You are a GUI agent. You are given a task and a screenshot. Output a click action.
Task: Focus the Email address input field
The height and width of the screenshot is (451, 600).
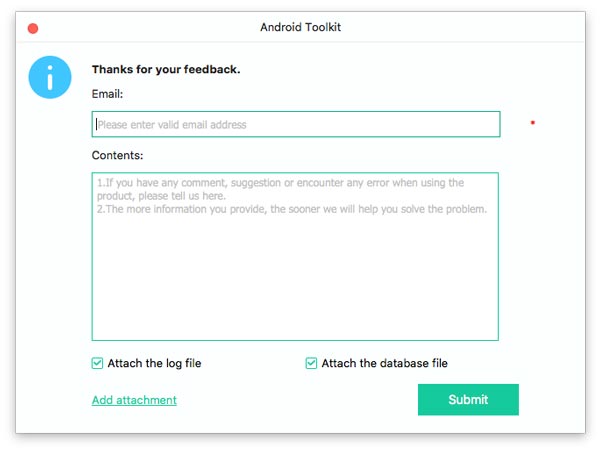[x=296, y=124]
